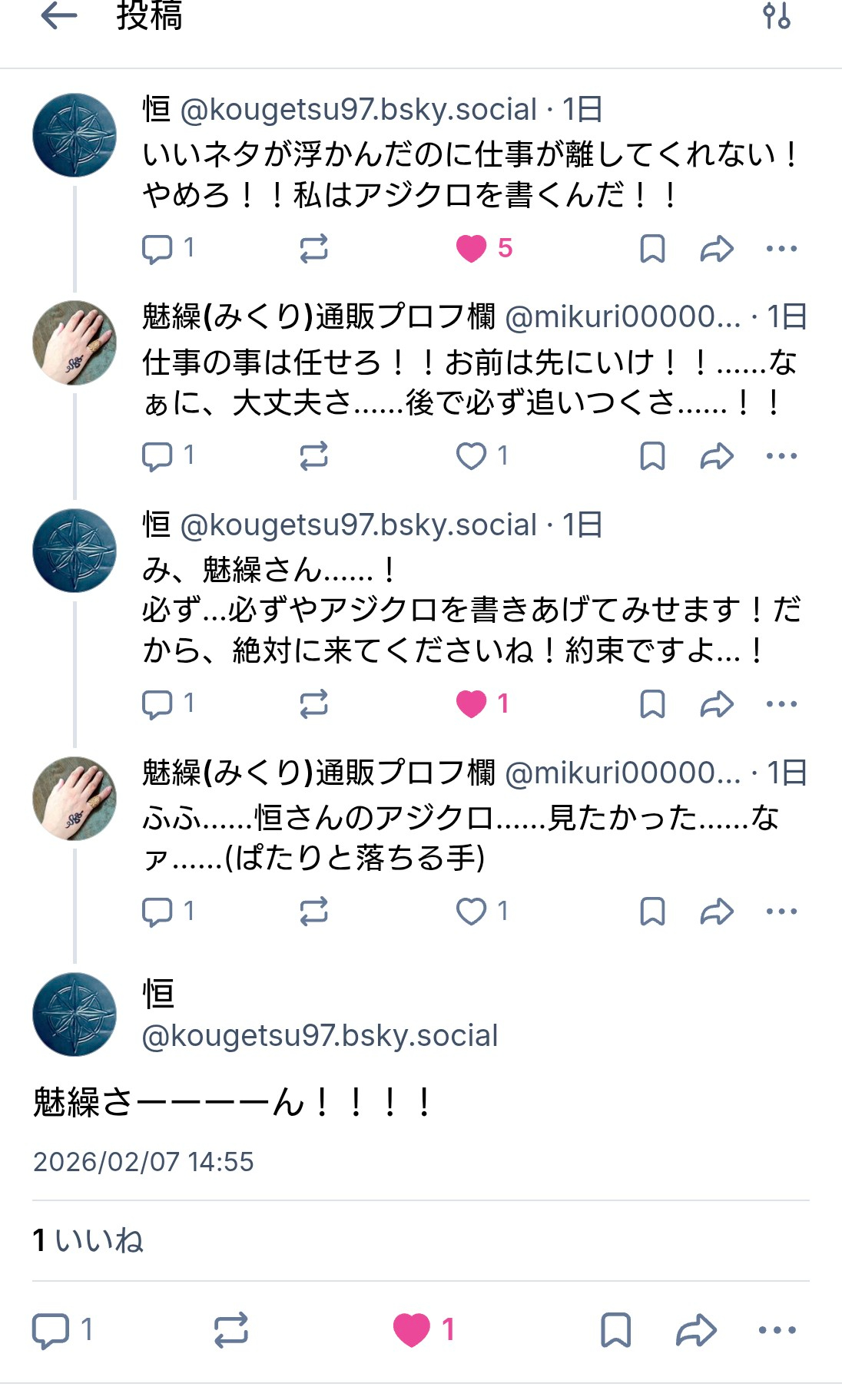Open more options on first post
Viewport: 842px width, 1400px height.
781,249
